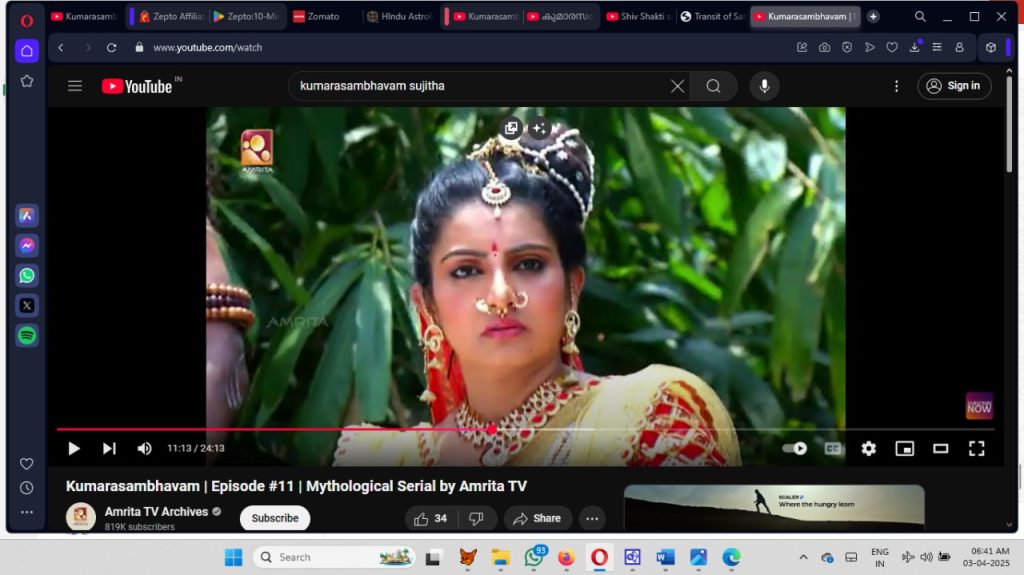Open the Opera main menu logo
The width and height of the screenshot is (1024, 575).
[x=27, y=21]
